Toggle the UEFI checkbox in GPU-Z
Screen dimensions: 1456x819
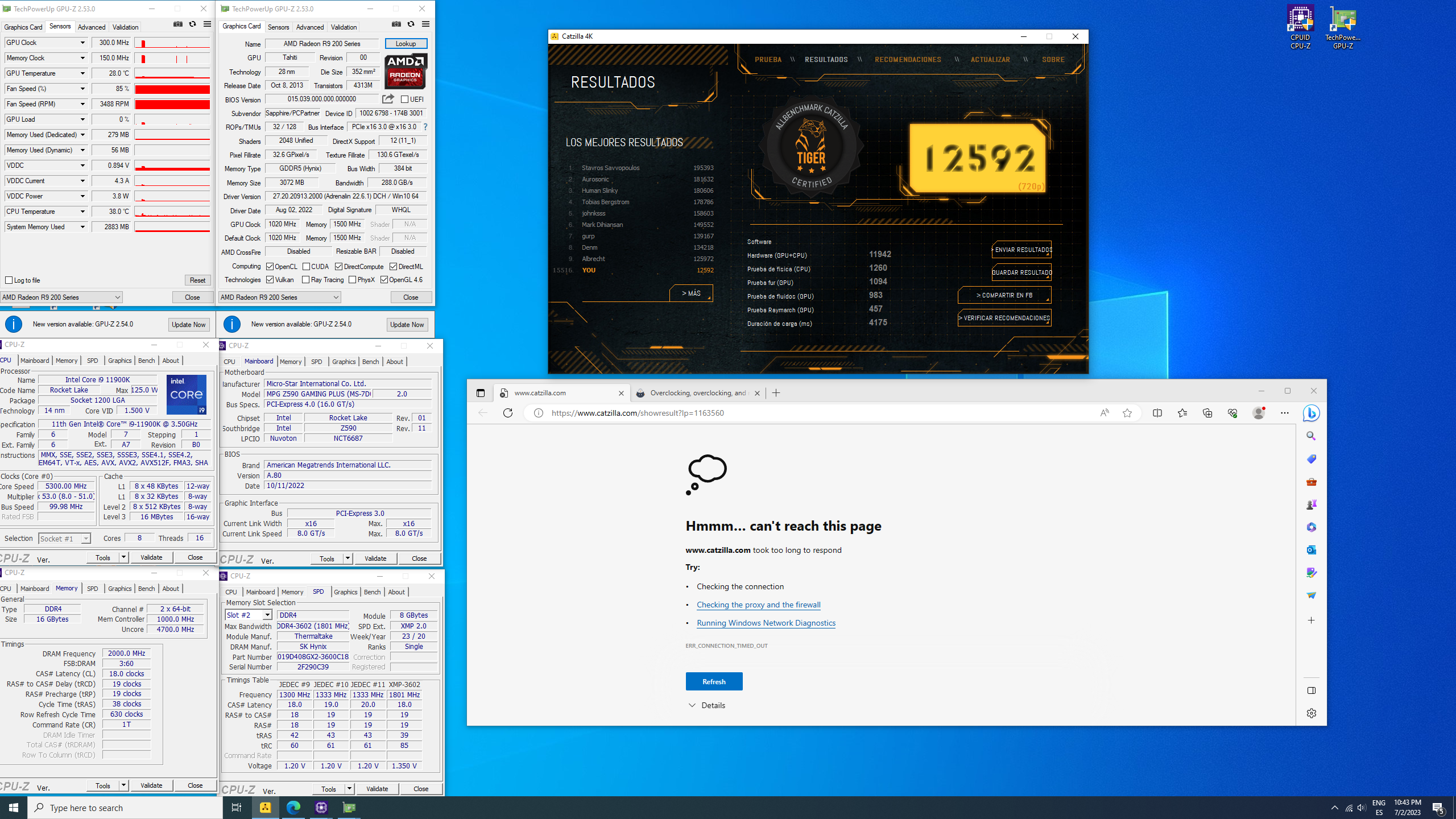(x=404, y=100)
